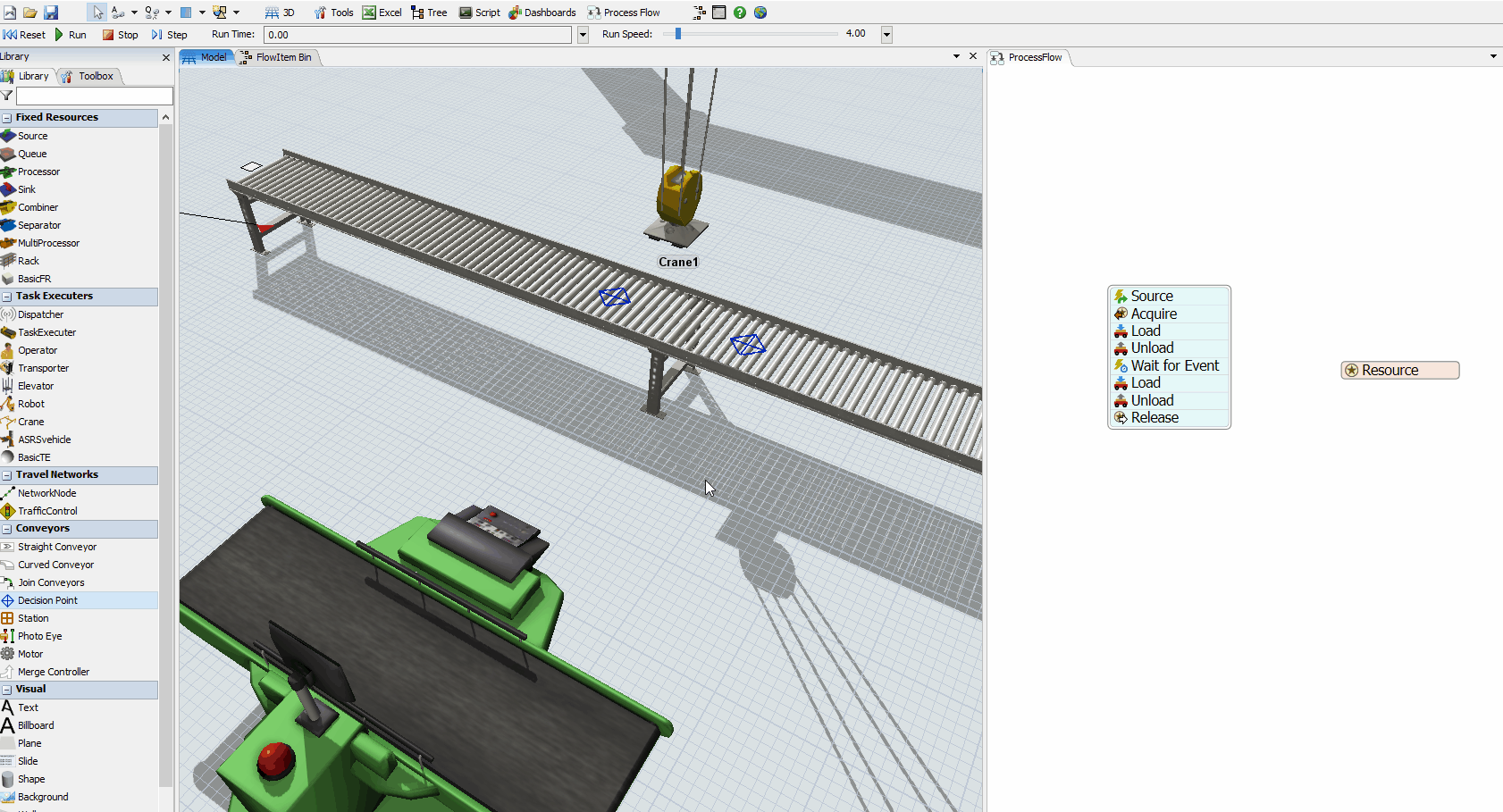Viewport: 1503px width, 812px height.
Task: Open the Tree view
Action: click(x=429, y=13)
